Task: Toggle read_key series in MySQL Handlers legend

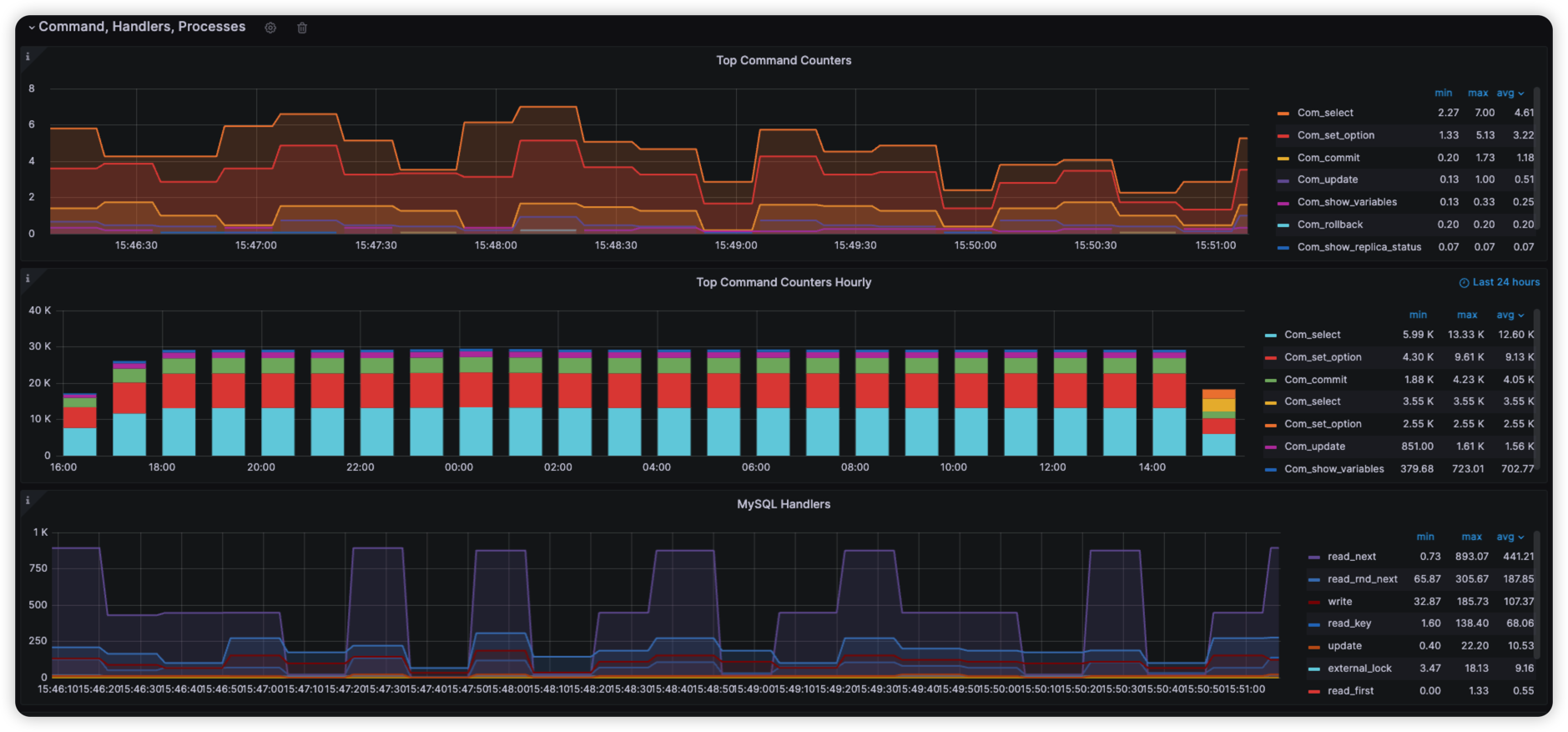Action: (1349, 623)
